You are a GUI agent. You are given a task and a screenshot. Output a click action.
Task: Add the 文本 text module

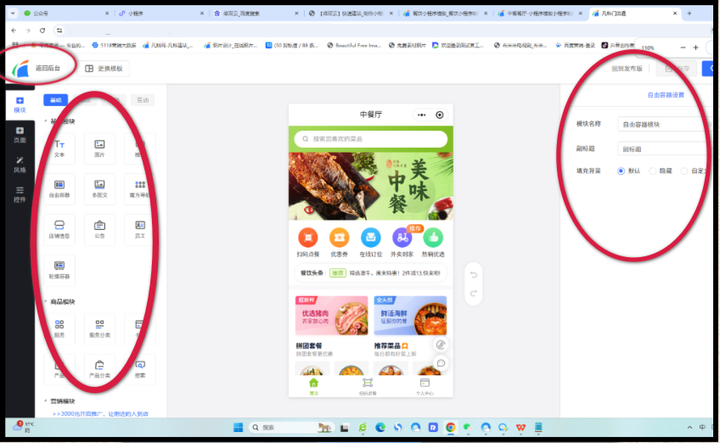click(x=59, y=148)
